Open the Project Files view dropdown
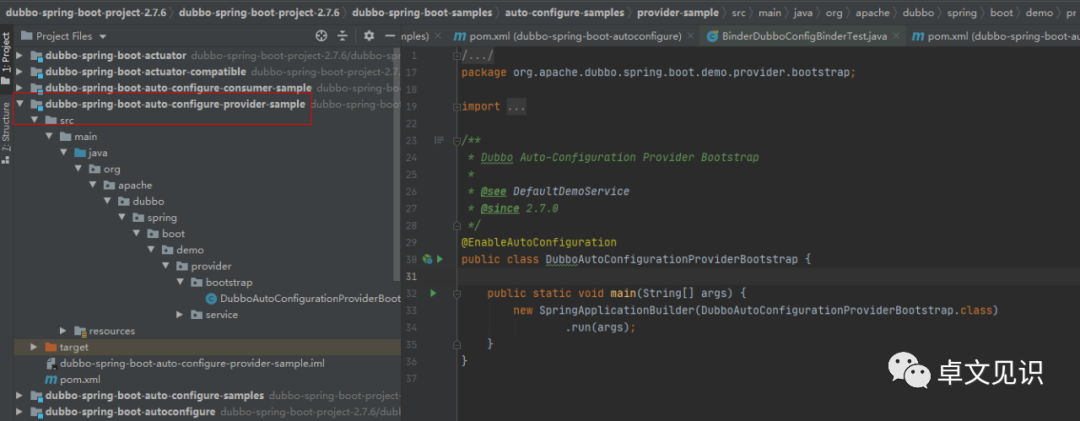Viewport: 1080px width, 421px height. pos(103,36)
